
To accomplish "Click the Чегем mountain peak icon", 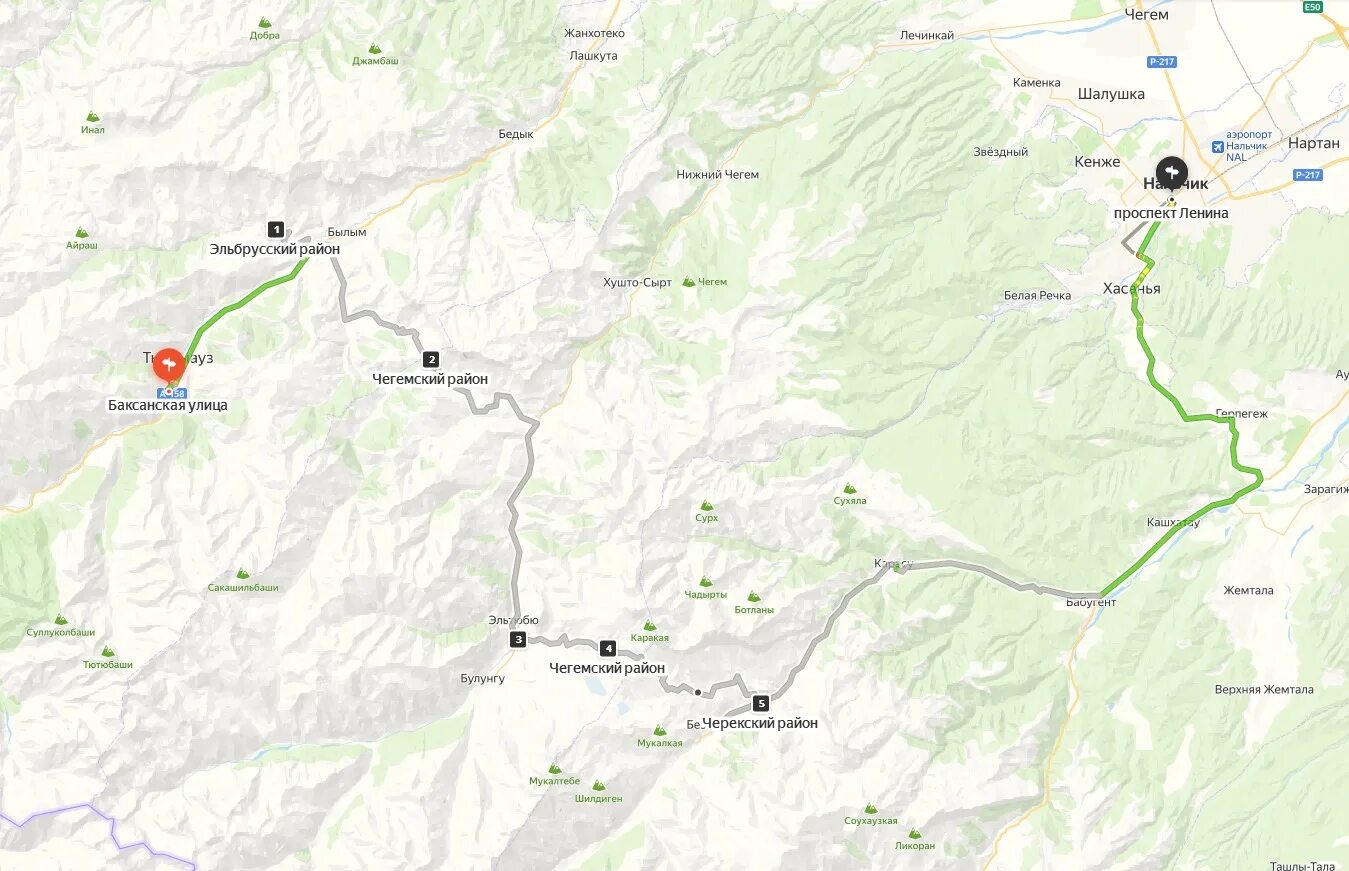I will (x=688, y=282).
